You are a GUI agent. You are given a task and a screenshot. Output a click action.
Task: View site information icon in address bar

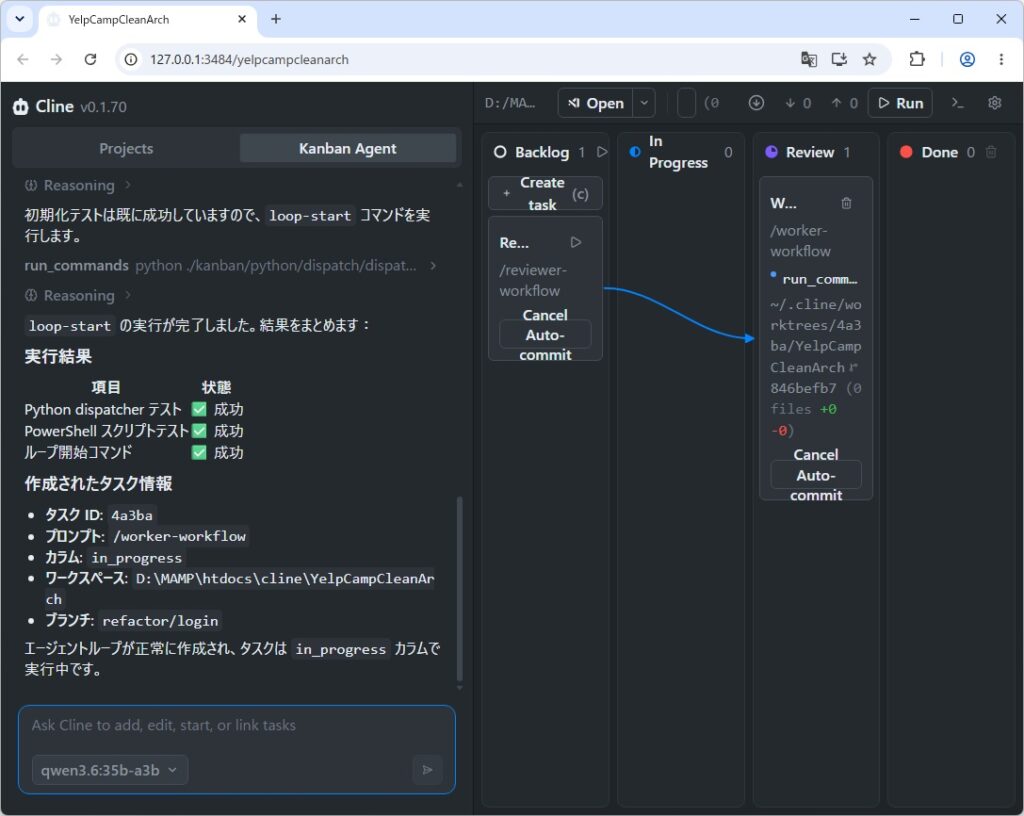tap(131, 59)
